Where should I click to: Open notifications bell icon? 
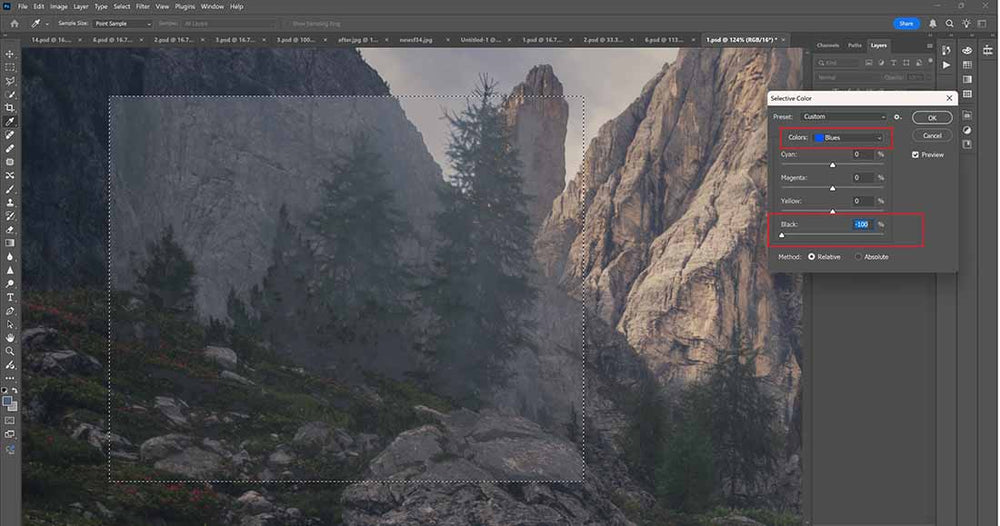pos(932,24)
